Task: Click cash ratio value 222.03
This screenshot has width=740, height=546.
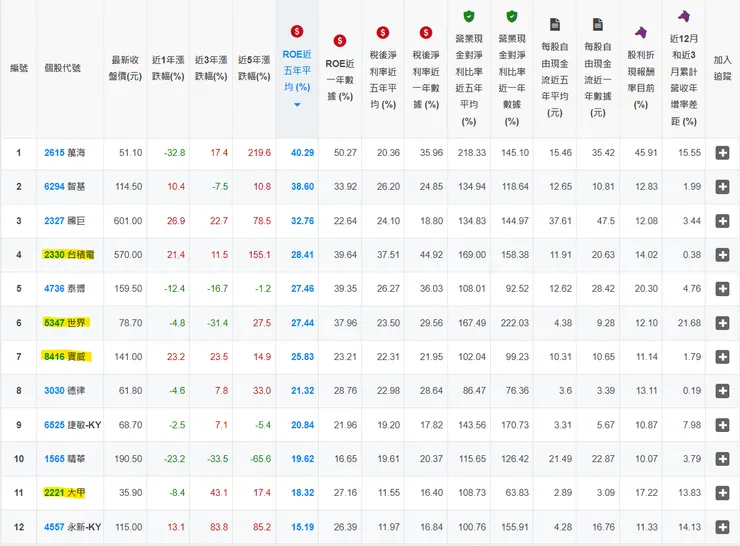Action: point(515,323)
